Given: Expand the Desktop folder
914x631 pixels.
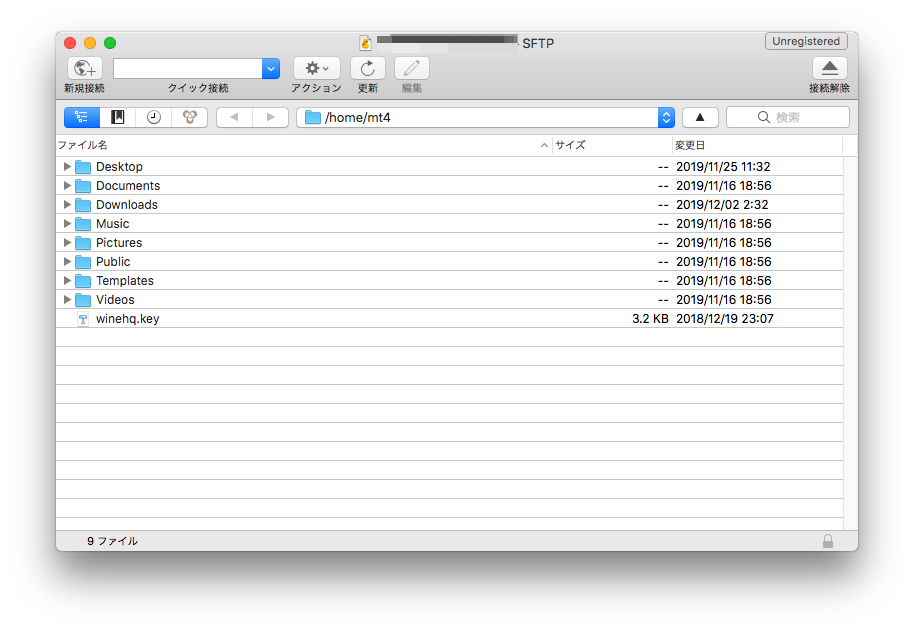Looking at the screenshot, I should [x=67, y=167].
